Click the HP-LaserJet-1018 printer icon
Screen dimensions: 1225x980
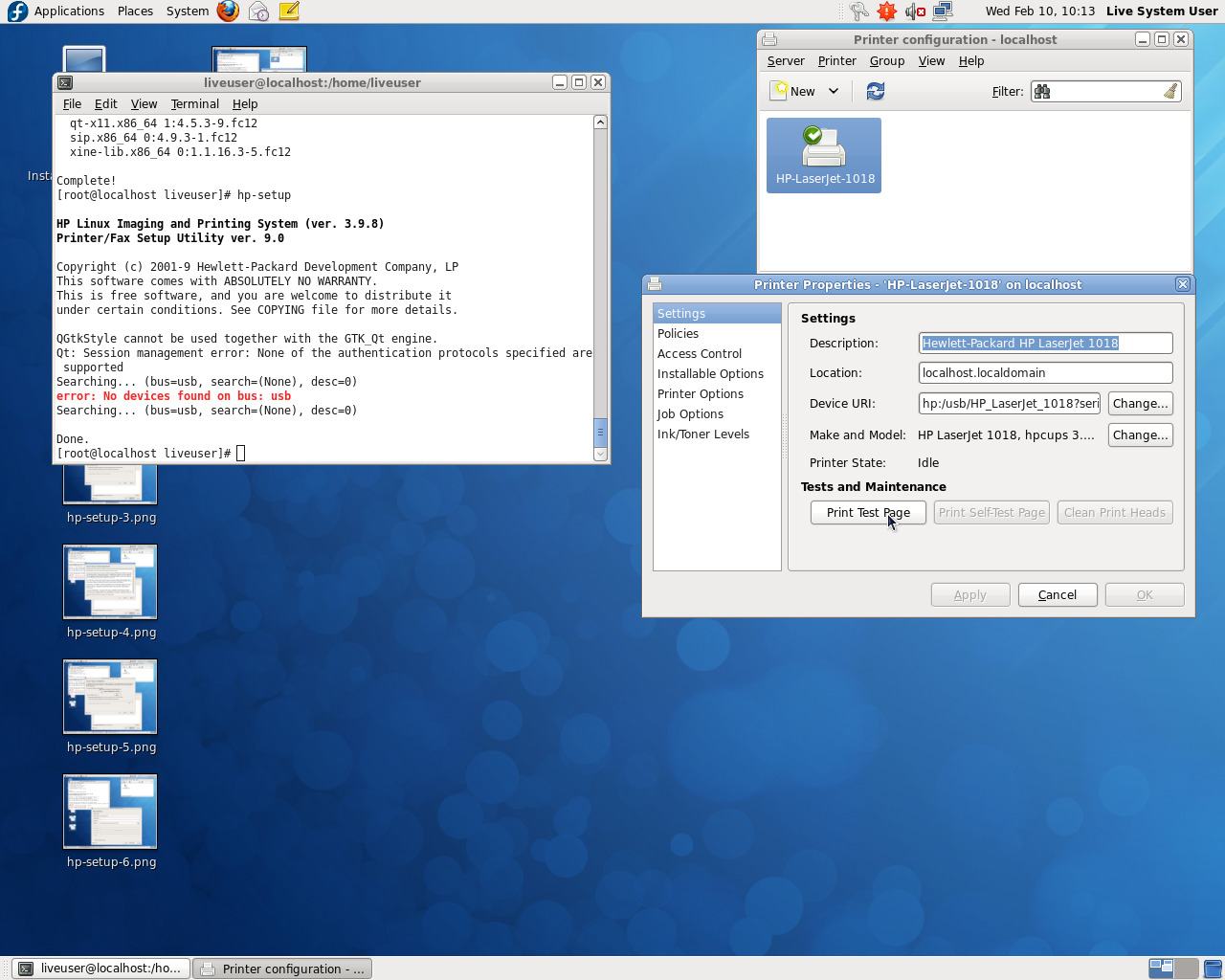click(x=823, y=155)
